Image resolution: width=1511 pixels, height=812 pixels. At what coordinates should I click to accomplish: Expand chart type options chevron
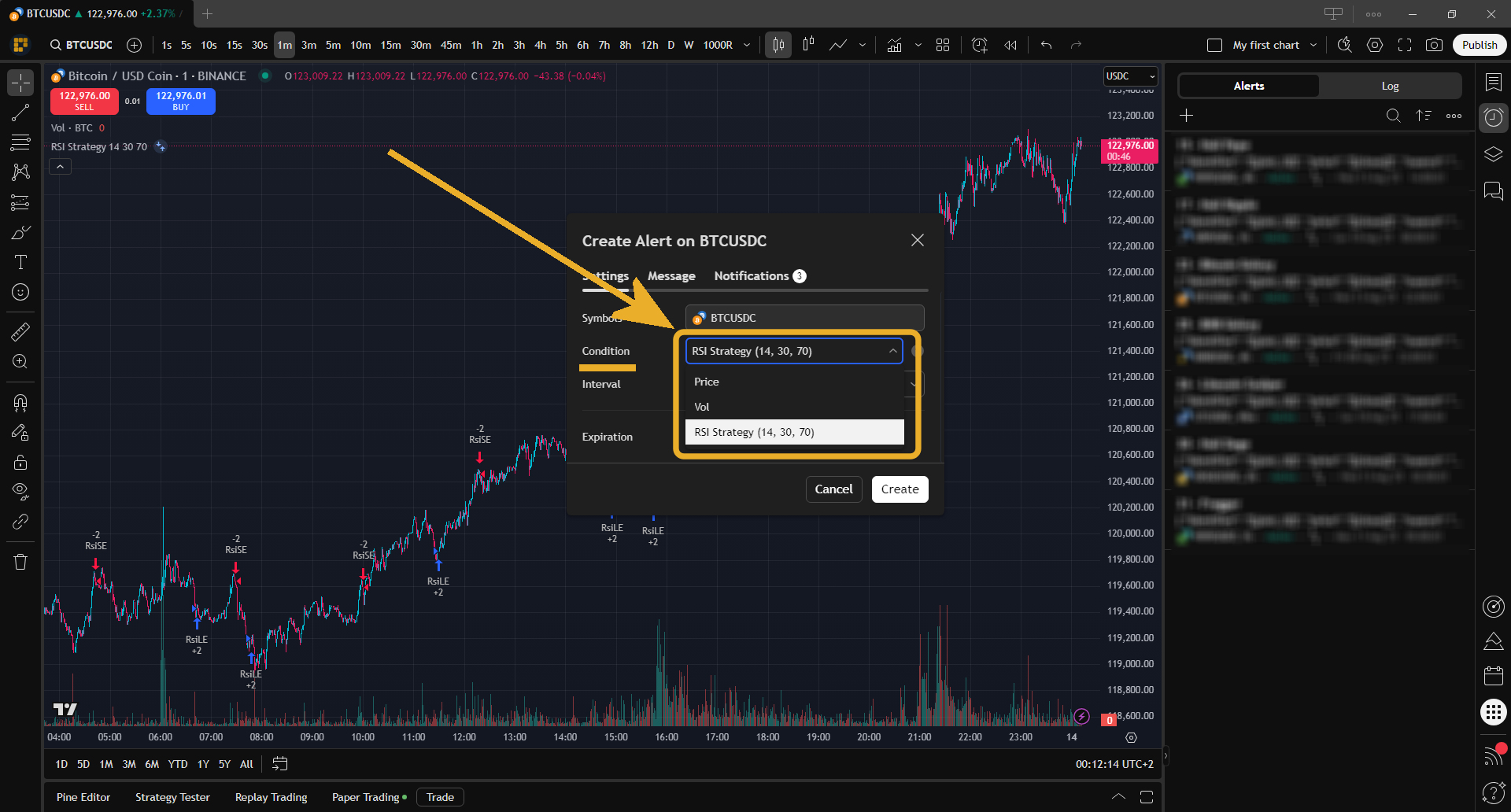pos(863,45)
